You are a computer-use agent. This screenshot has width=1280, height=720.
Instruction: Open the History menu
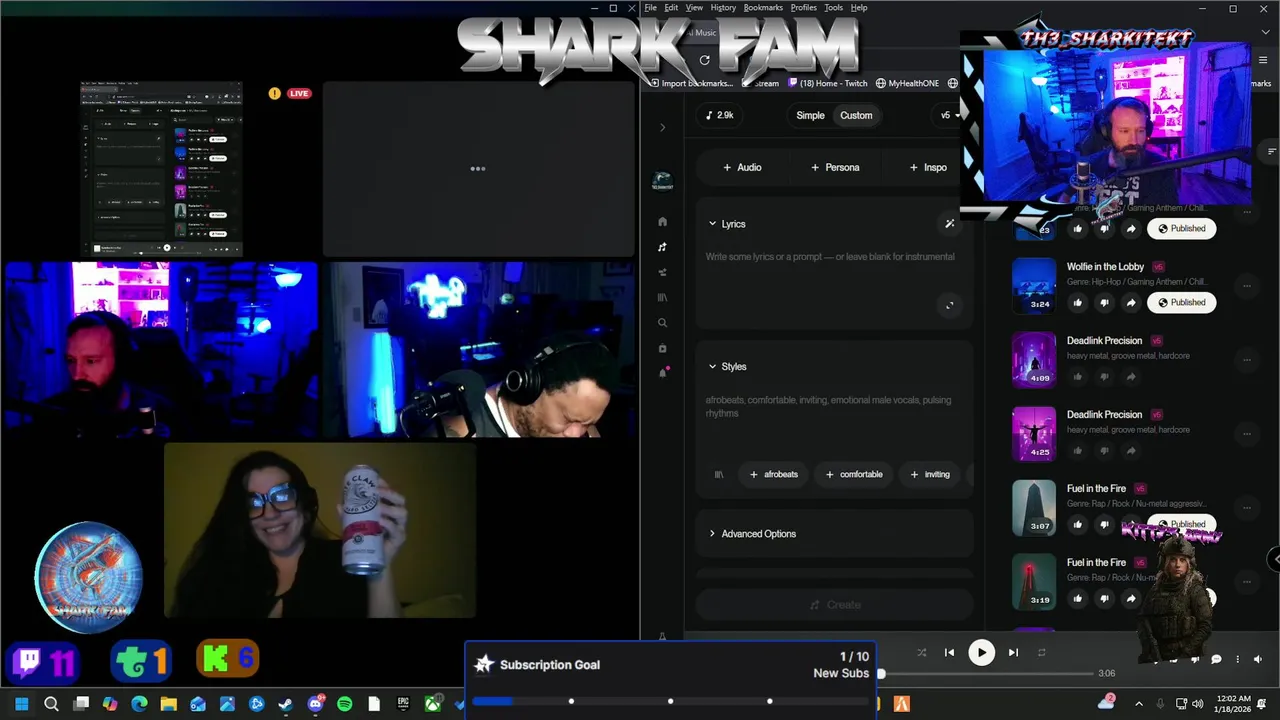tap(723, 8)
